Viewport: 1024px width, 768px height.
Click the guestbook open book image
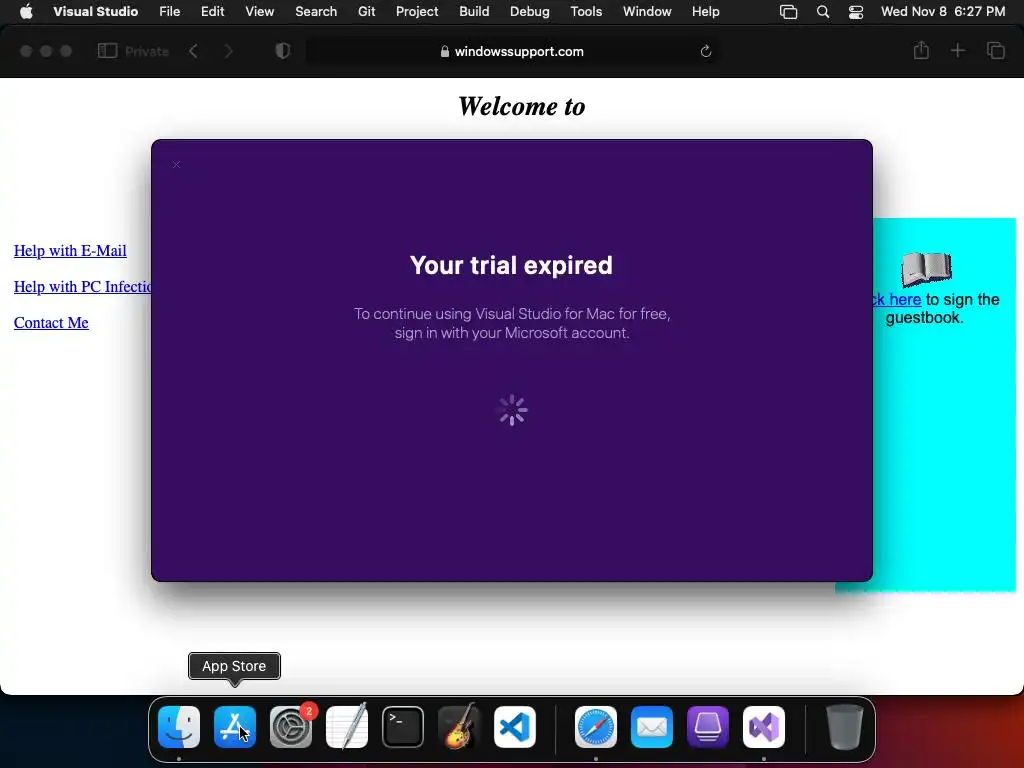click(x=926, y=269)
